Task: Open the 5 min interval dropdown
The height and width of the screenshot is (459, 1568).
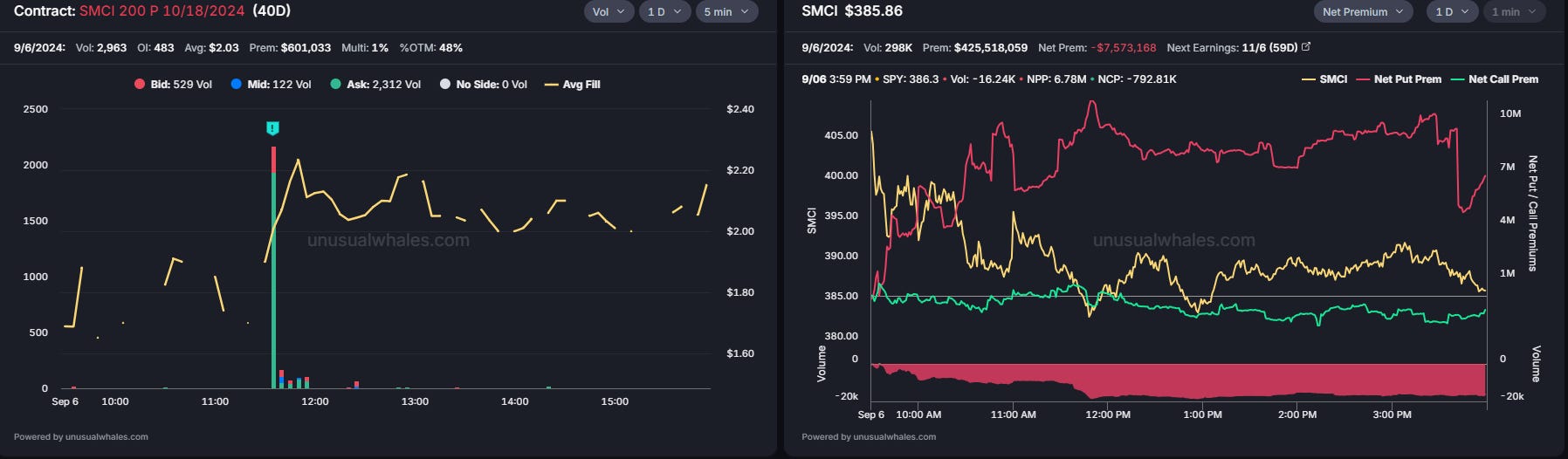Action: tap(726, 12)
